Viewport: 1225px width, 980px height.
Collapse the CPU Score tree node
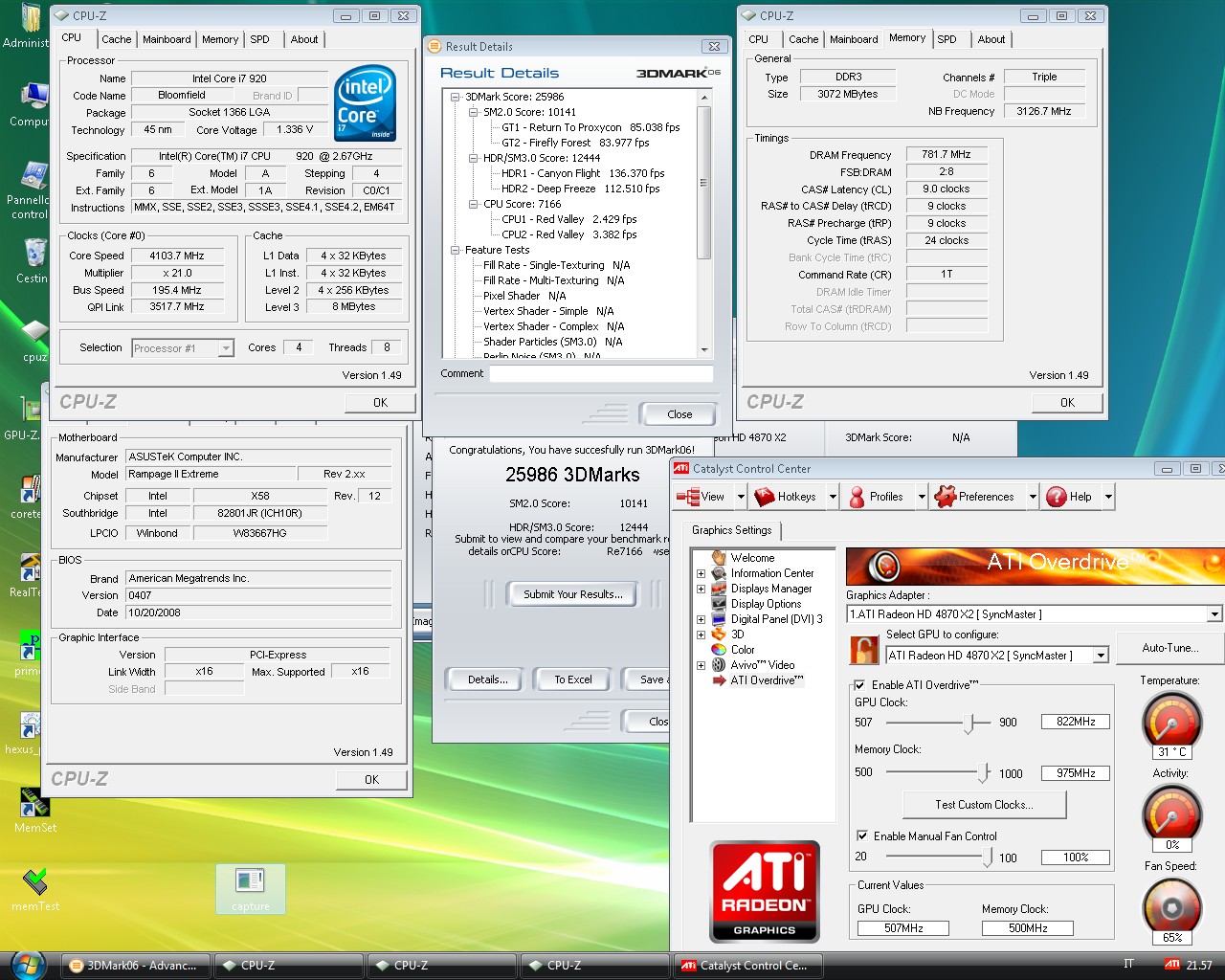point(473,204)
